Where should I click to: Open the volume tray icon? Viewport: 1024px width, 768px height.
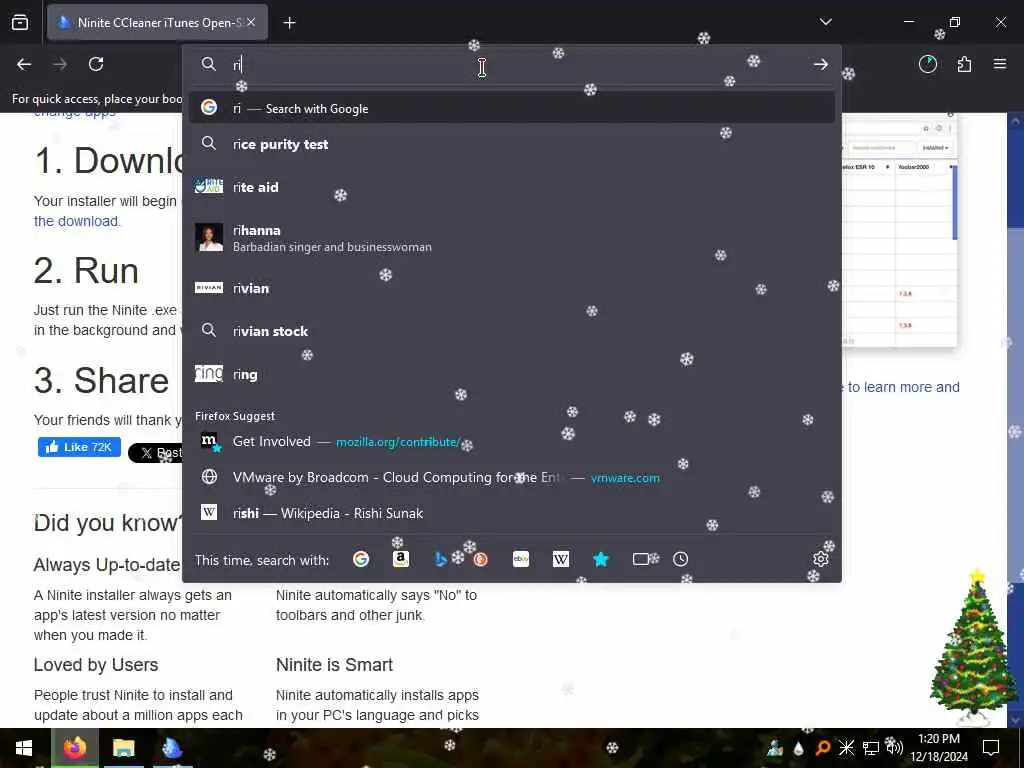click(x=894, y=748)
